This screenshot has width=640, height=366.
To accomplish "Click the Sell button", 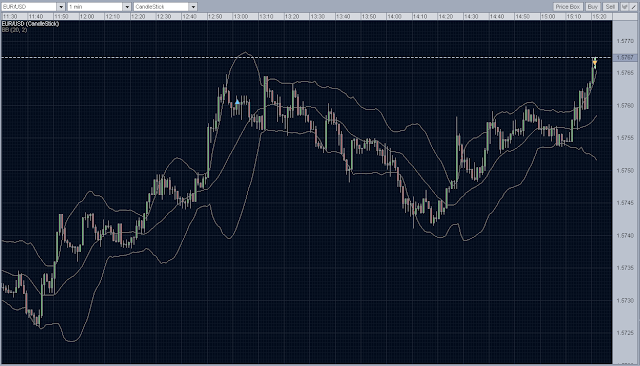I will [x=610, y=7].
